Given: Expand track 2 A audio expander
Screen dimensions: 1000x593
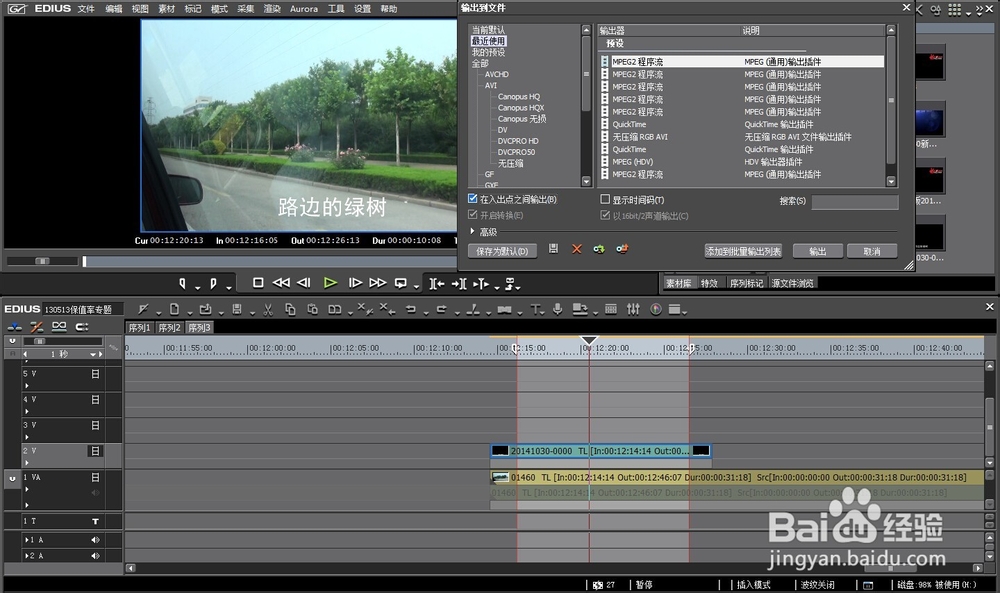Looking at the screenshot, I should click(x=26, y=556).
